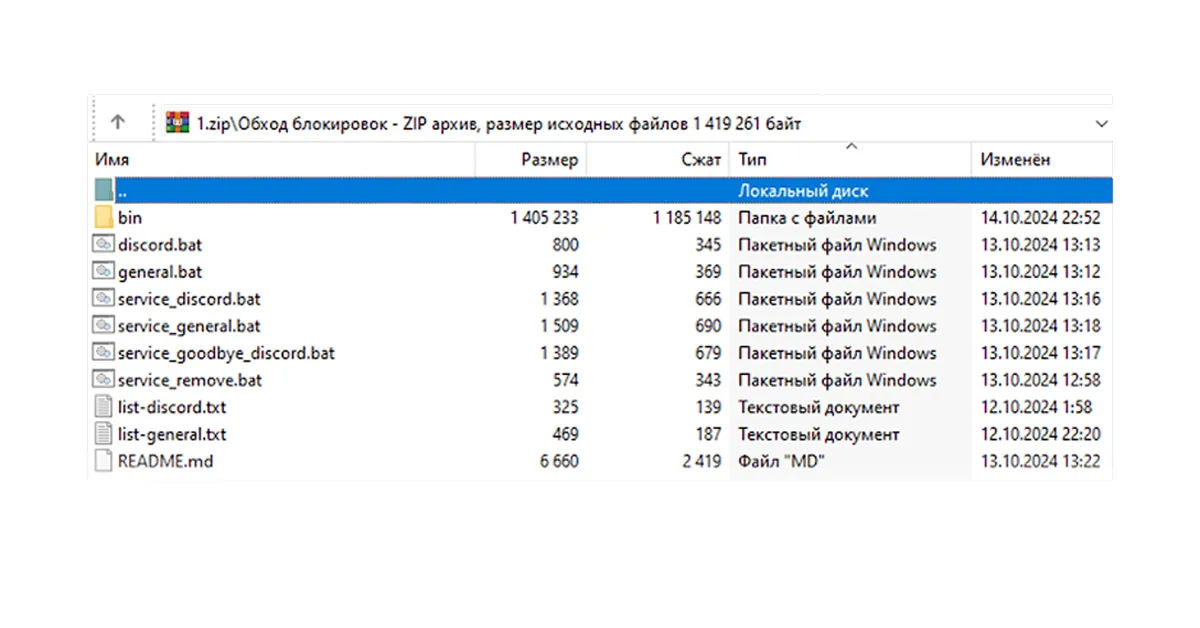
Task: Click the up-one-level arrow icon
Action: tap(118, 123)
